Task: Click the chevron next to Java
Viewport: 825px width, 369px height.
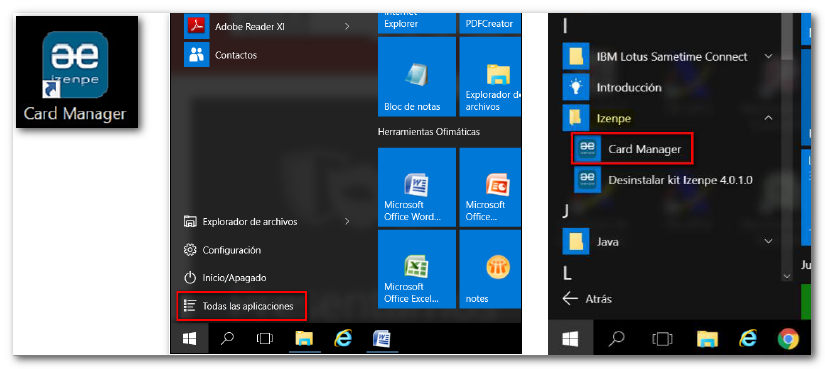Action: (768, 241)
